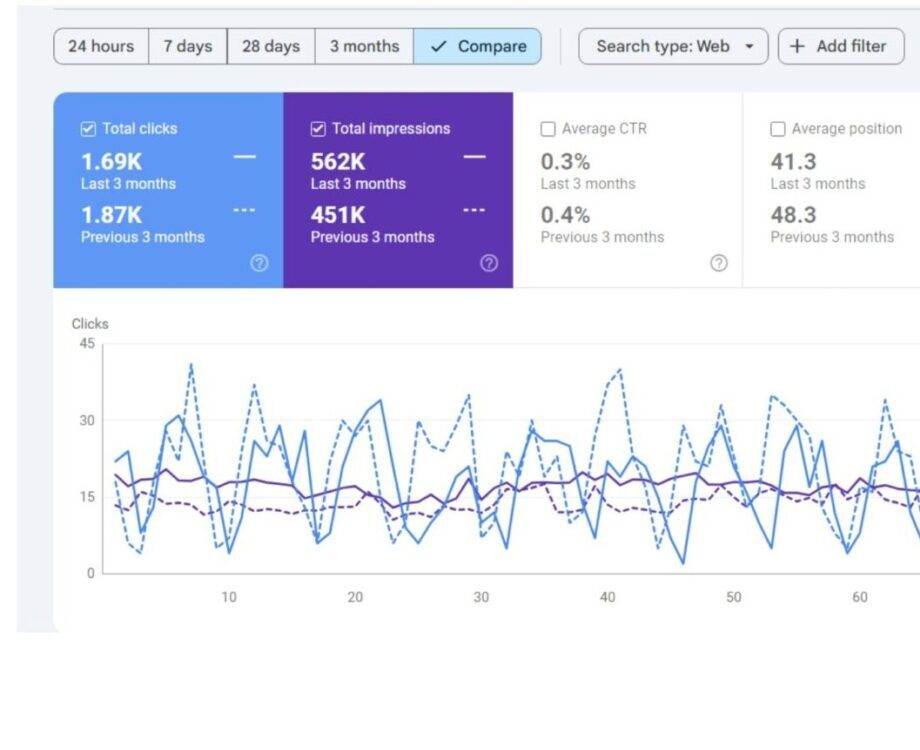Switch to the 7 days range
Image resolution: width=920 pixels, height=750 pixels.
tap(188, 46)
